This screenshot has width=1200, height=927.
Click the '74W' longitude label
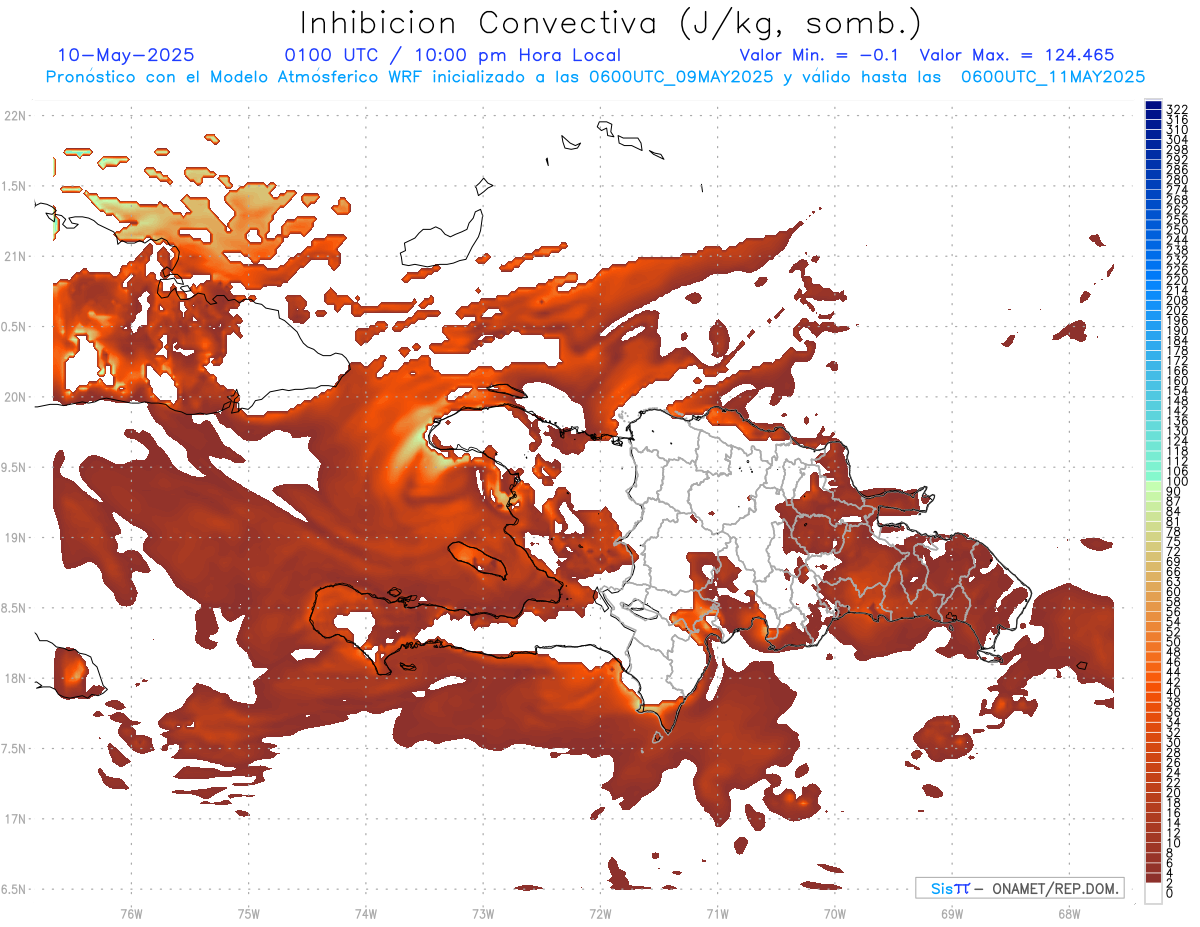pos(366,913)
